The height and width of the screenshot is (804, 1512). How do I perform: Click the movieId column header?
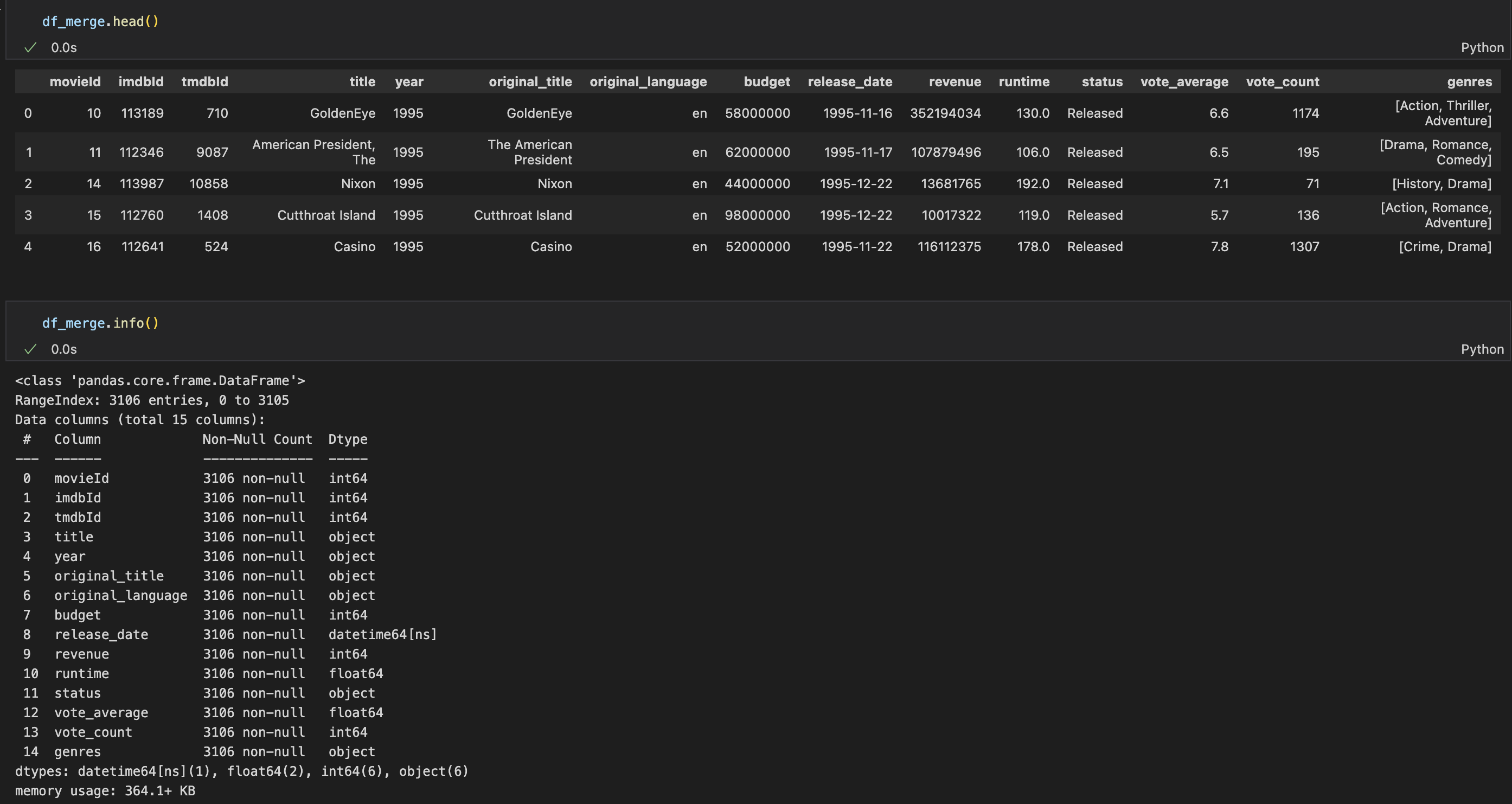click(75, 81)
